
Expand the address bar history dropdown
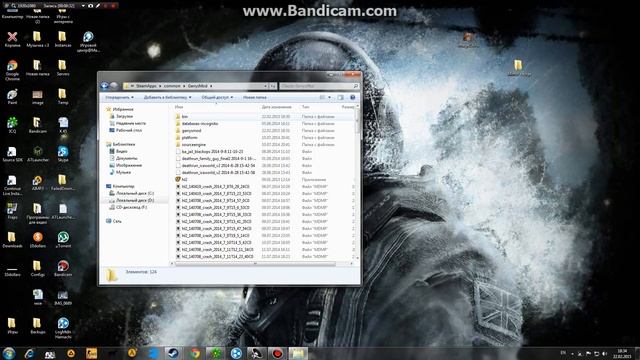coord(265,86)
